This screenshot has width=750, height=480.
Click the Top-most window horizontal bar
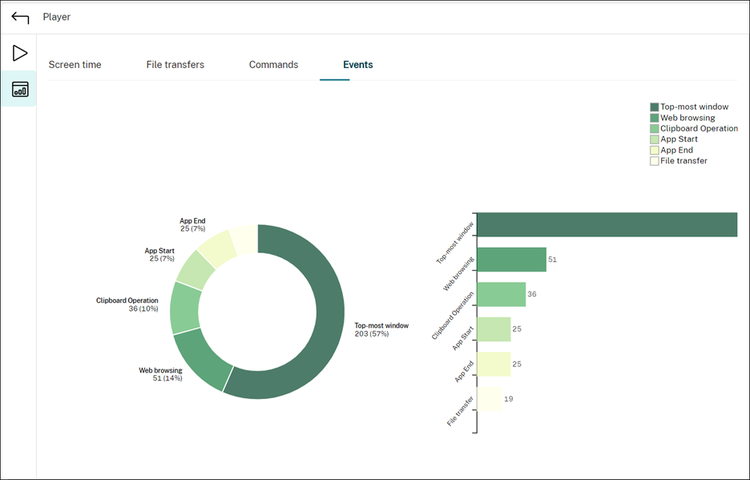pyautogui.click(x=607, y=225)
